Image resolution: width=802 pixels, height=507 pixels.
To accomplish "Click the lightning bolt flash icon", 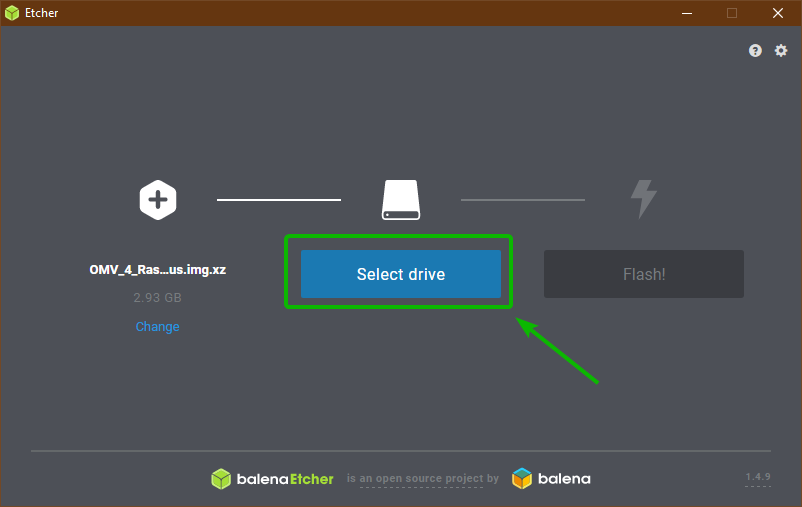I will click(x=643, y=199).
